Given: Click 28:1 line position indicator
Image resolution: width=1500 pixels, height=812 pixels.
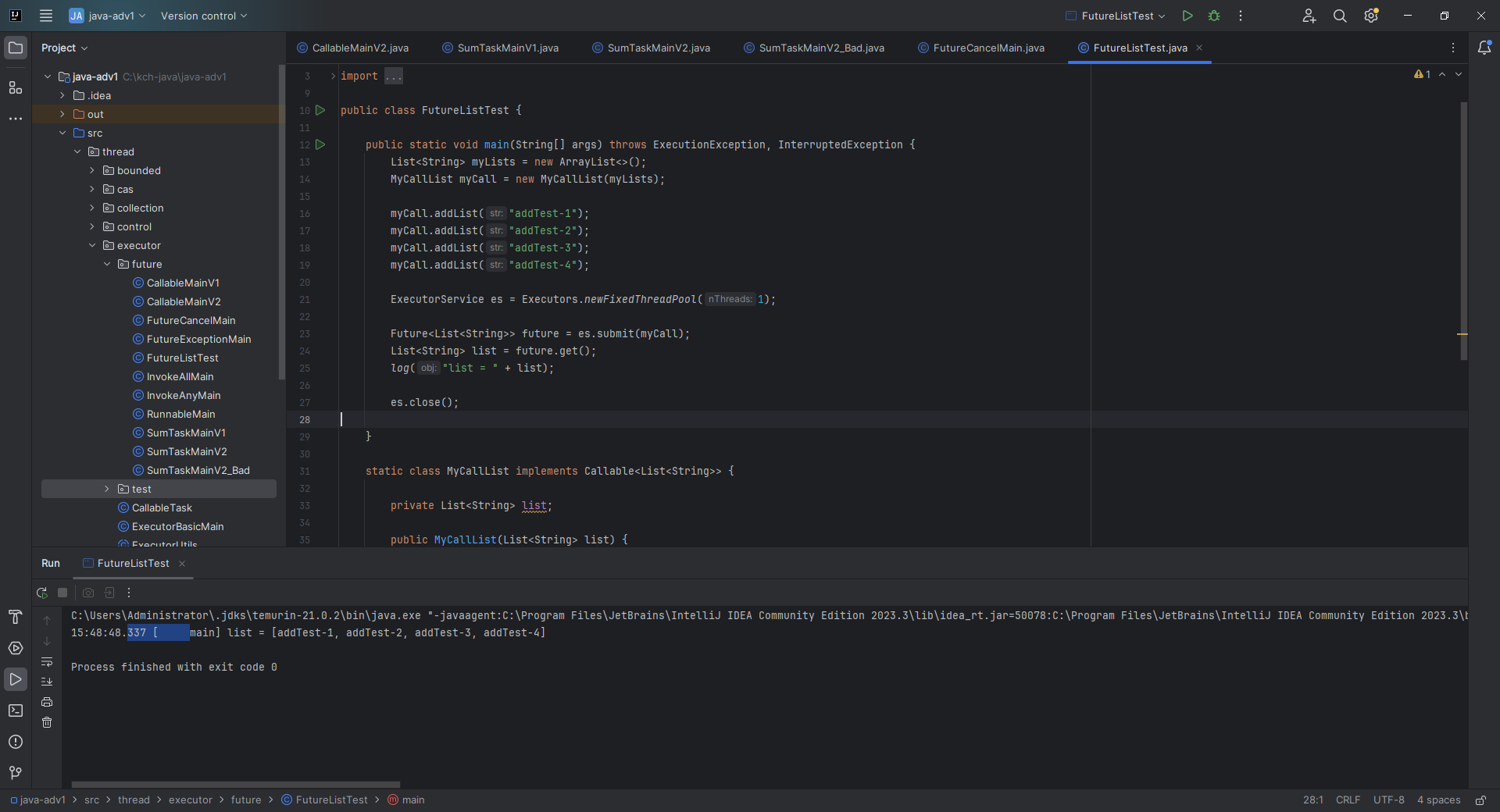Looking at the screenshot, I should pyautogui.click(x=1313, y=800).
